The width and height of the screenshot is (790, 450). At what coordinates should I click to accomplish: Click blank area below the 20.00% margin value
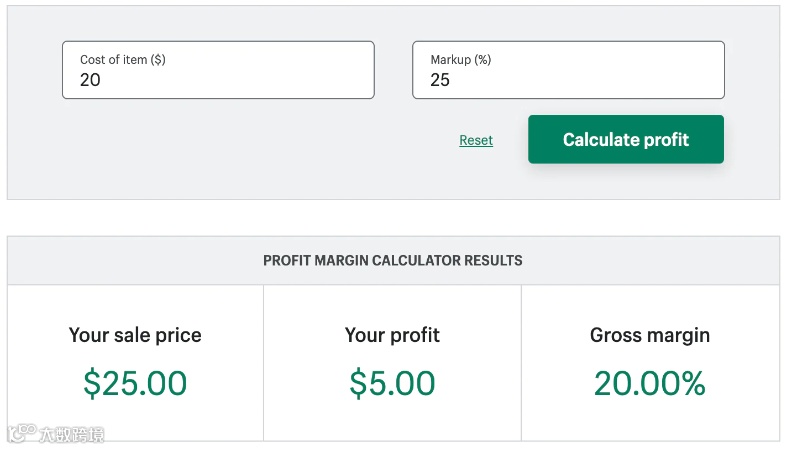[650, 422]
